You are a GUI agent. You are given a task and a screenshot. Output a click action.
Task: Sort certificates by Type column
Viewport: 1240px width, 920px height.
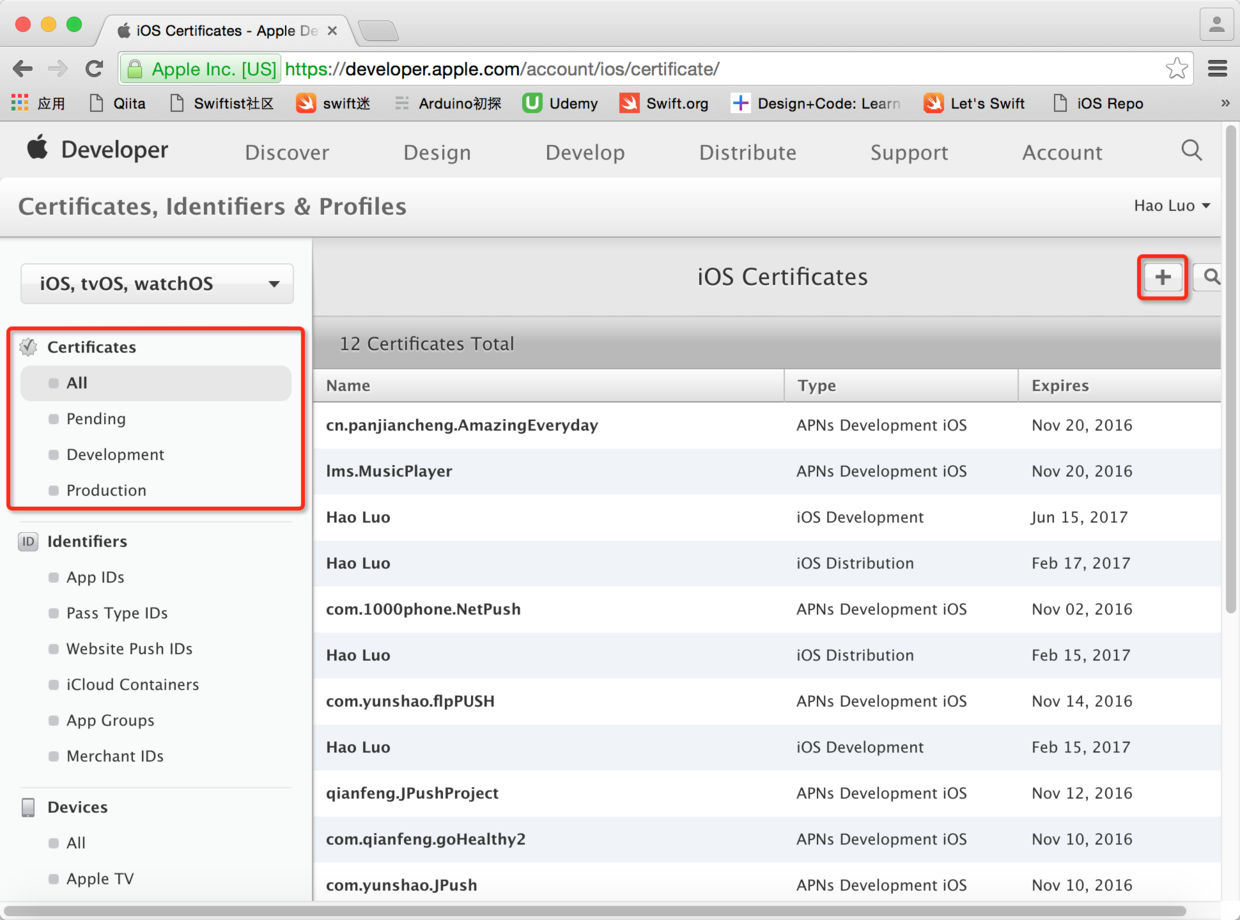(x=901, y=386)
